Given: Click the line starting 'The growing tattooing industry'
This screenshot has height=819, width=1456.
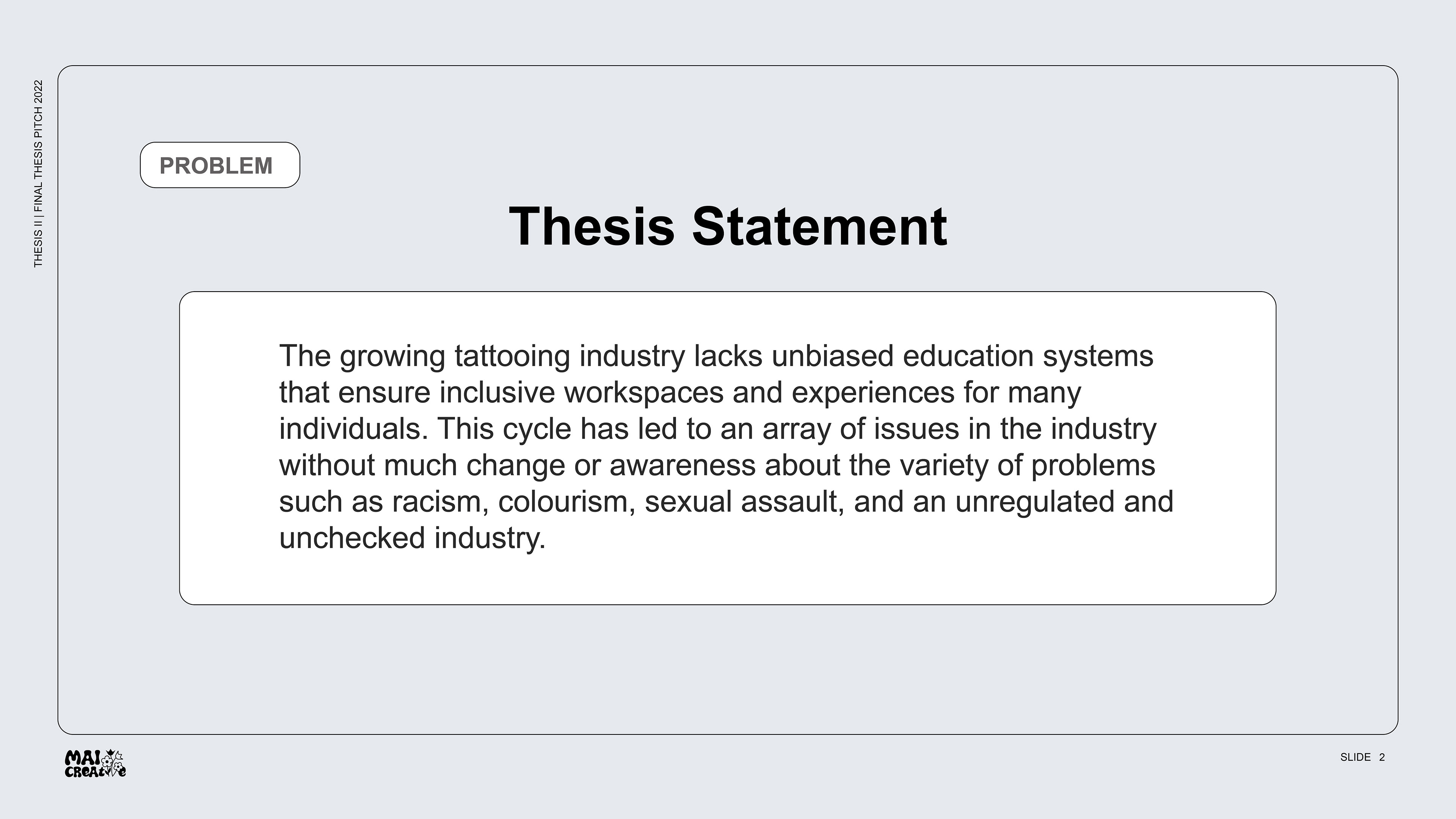Looking at the screenshot, I should coord(716,357).
